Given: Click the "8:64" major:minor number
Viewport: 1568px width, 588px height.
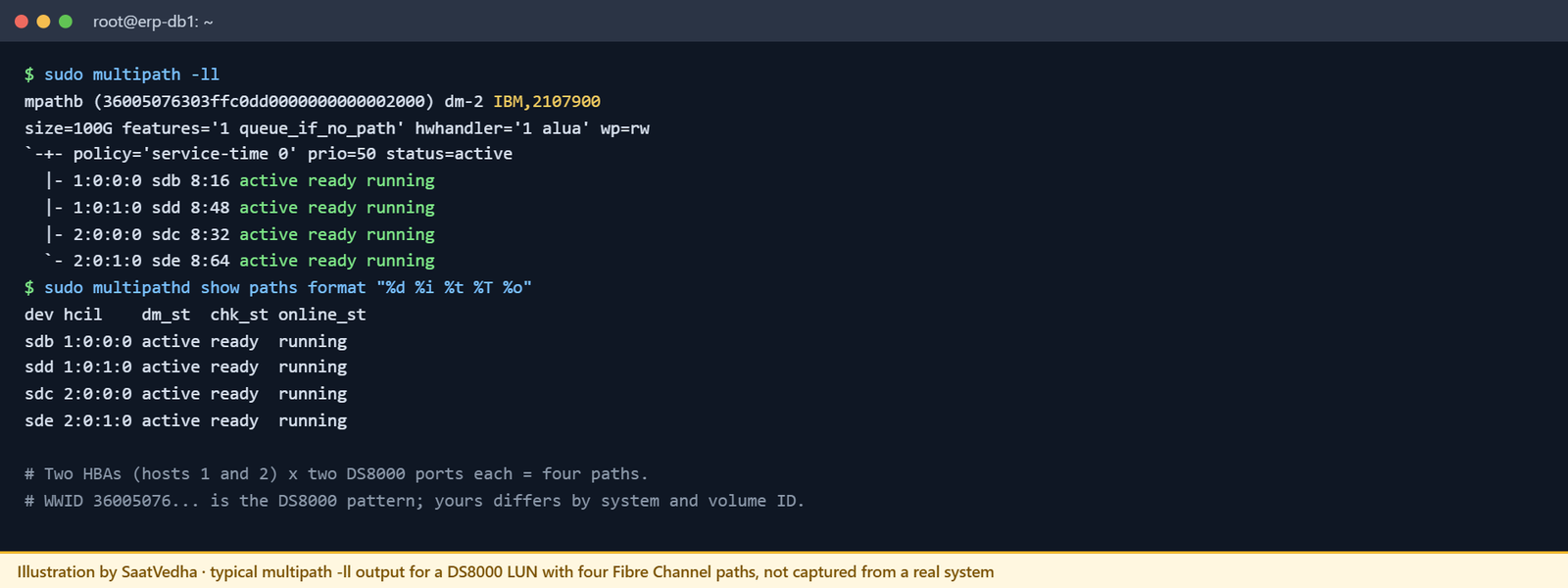Looking at the screenshot, I should point(210,261).
